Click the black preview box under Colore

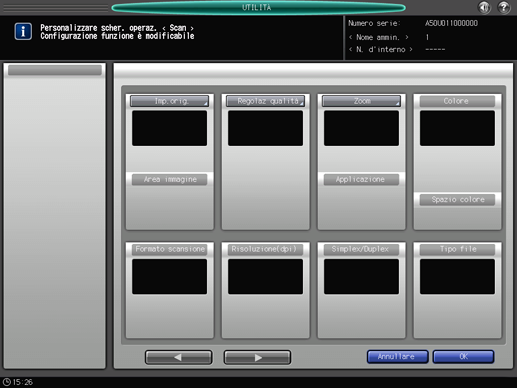[x=457, y=128]
